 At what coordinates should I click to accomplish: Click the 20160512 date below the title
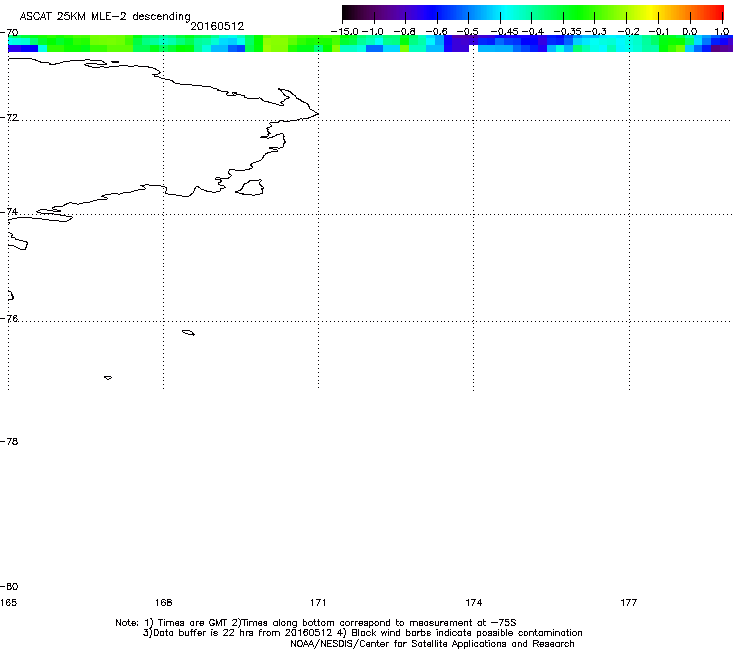(217, 26)
